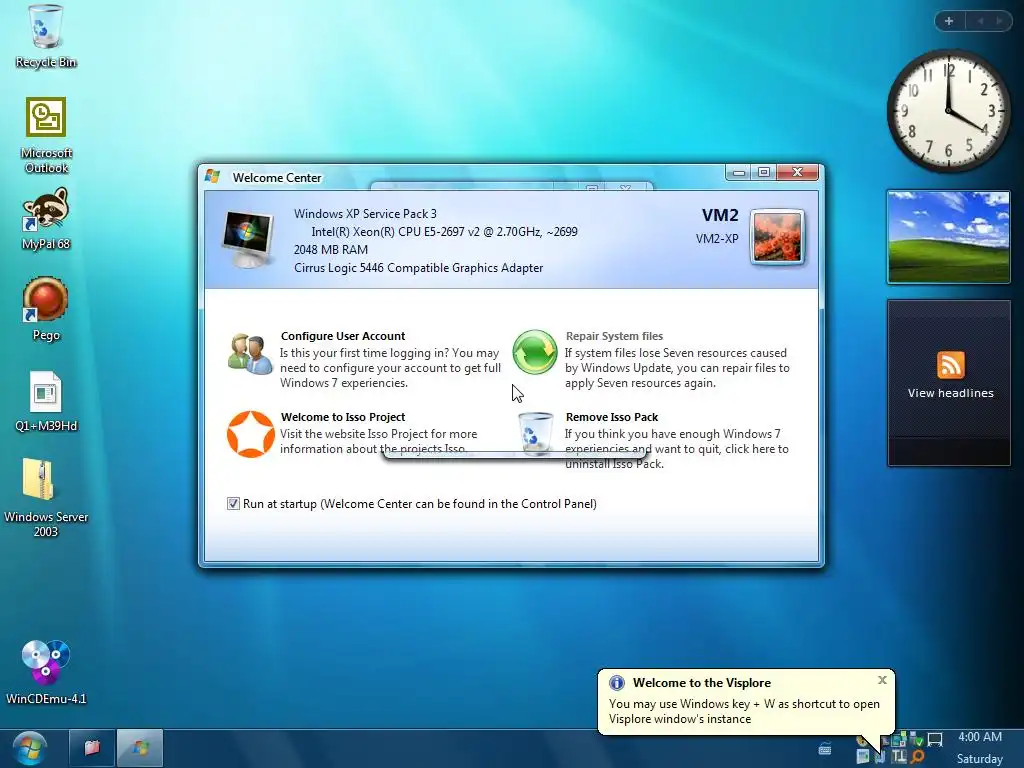Click View headlines in feed gadget
1024x768 pixels.
tap(950, 393)
